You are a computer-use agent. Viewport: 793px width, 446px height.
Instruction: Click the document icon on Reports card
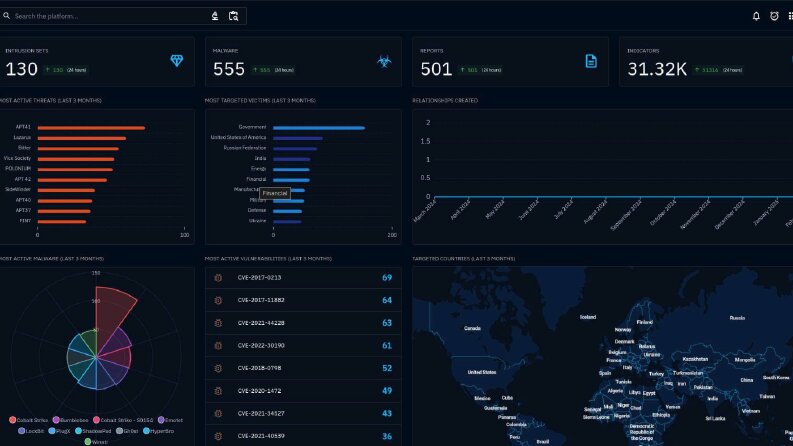click(591, 61)
